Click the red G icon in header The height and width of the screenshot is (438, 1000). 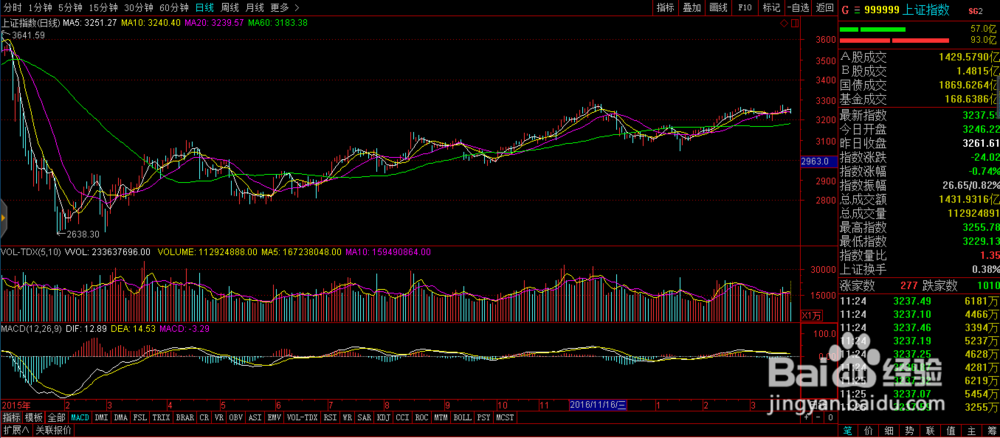click(x=846, y=10)
